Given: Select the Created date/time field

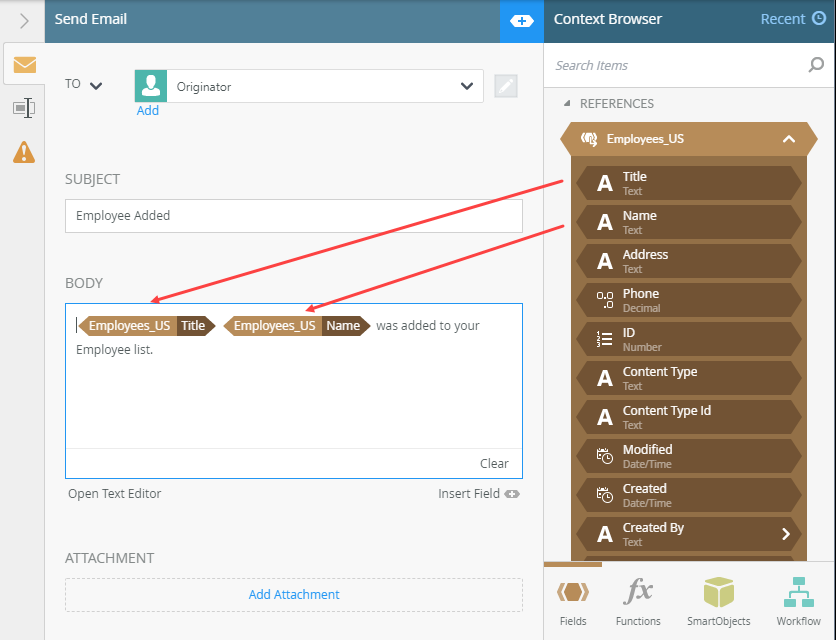Looking at the screenshot, I should (x=689, y=494).
